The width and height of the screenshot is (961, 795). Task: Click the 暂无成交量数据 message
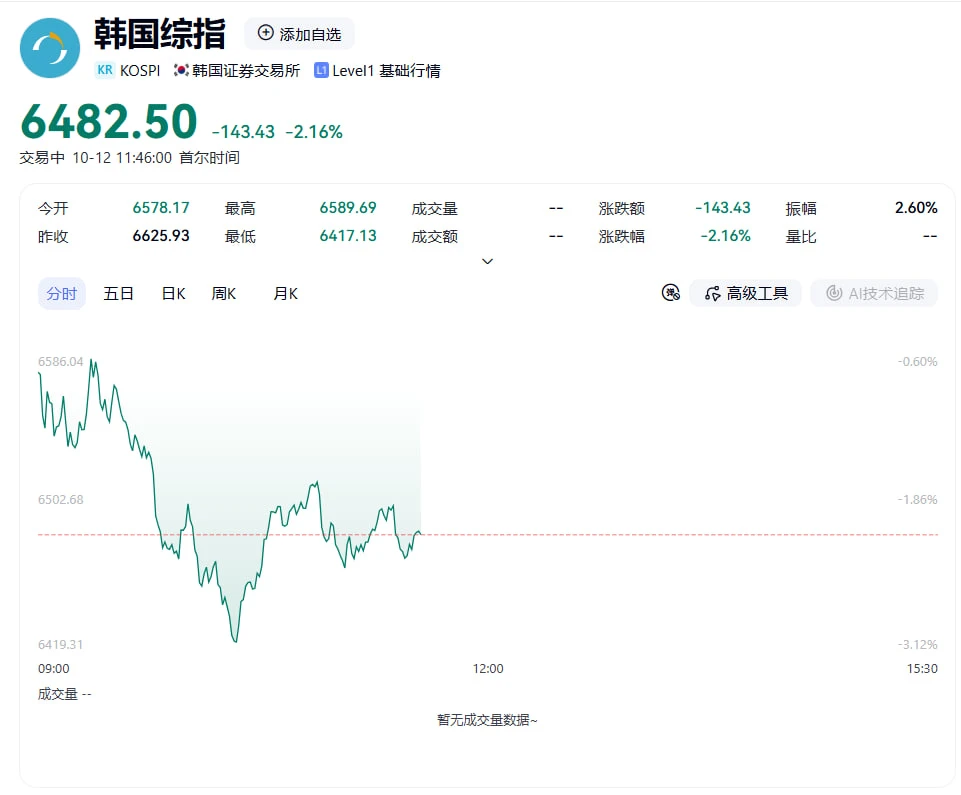(x=487, y=720)
